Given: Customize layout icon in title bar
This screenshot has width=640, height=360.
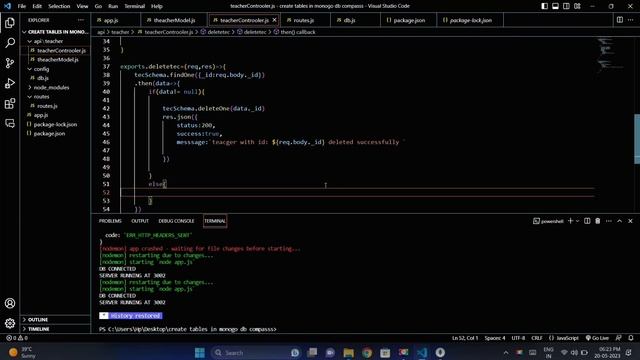Looking at the screenshot, I should tap(577, 6).
